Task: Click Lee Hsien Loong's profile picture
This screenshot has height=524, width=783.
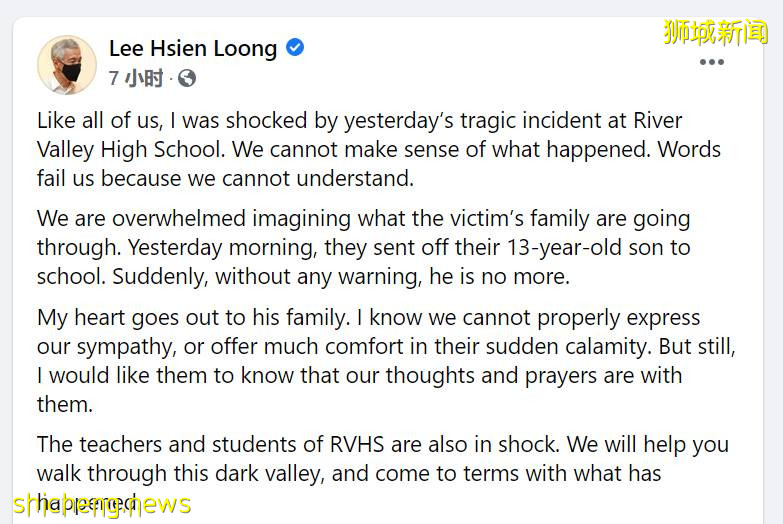Action: (66, 64)
